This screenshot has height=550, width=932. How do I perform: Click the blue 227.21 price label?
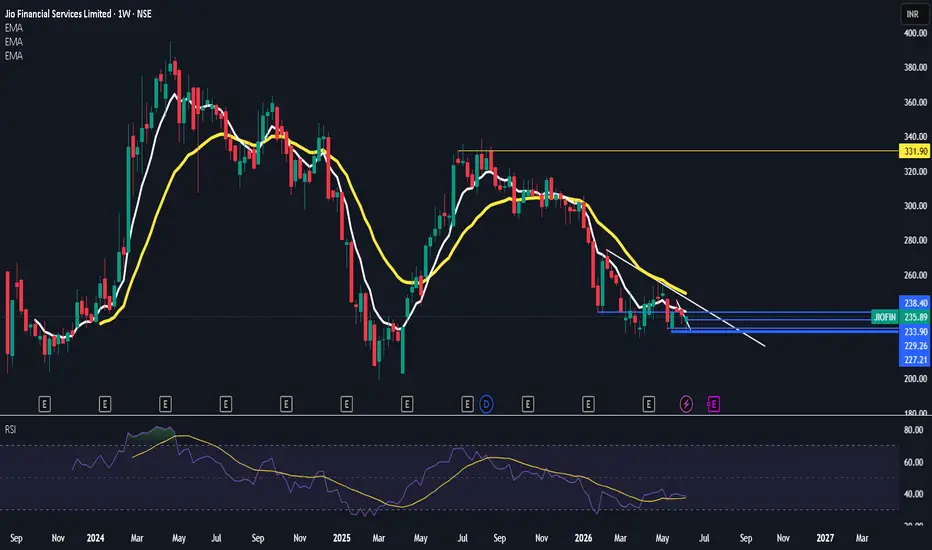pos(915,360)
